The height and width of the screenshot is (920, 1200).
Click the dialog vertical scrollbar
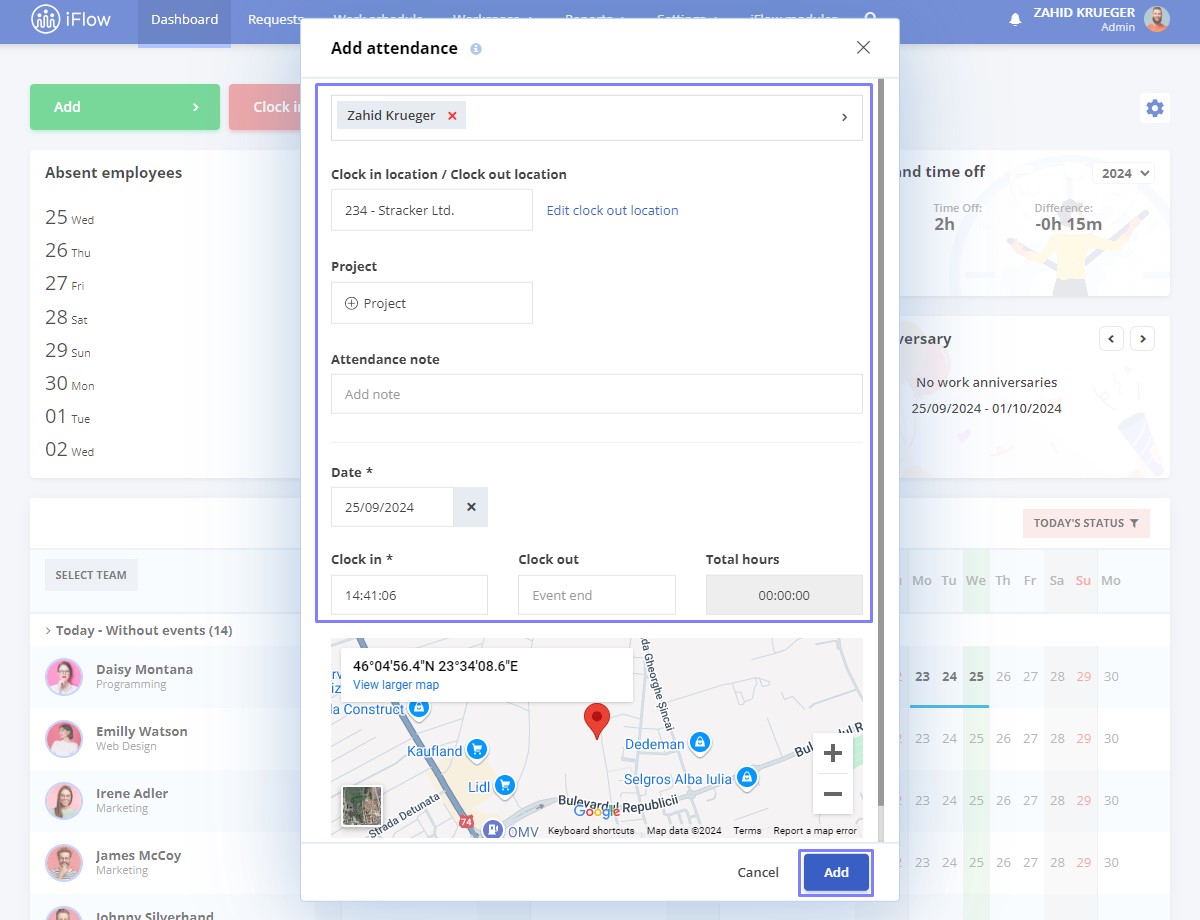pyautogui.click(x=880, y=440)
